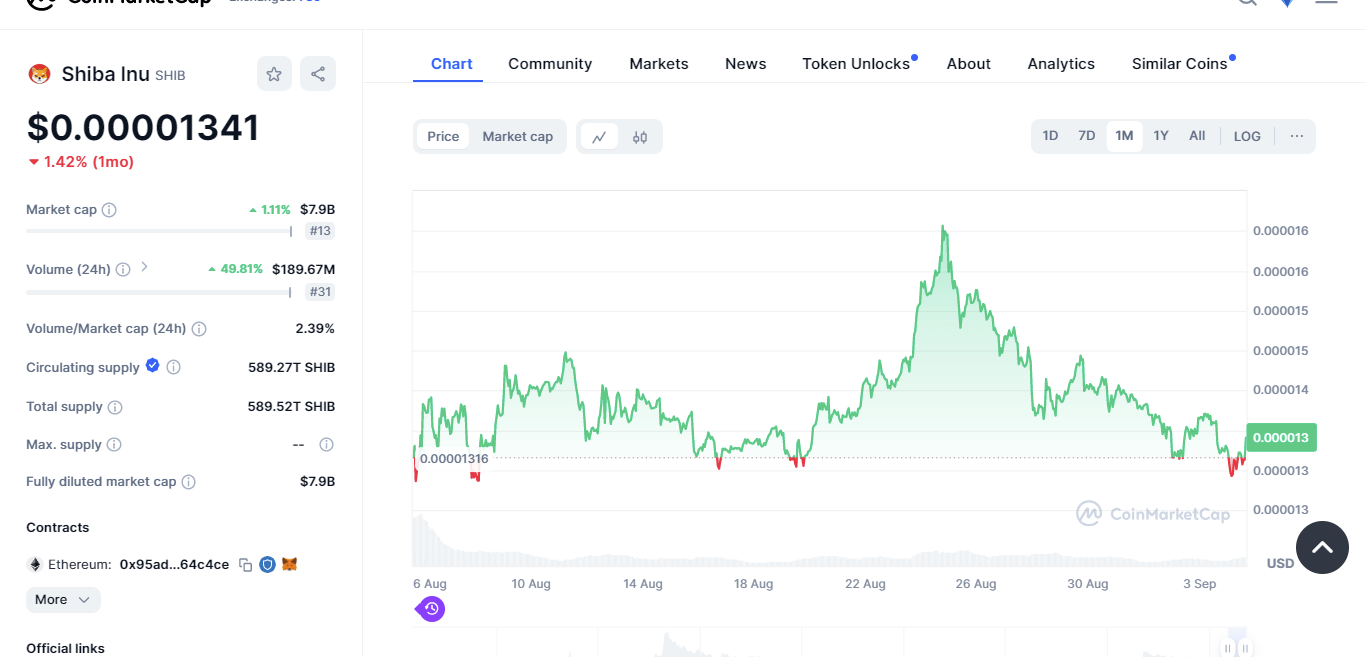The height and width of the screenshot is (657, 1366).
Task: Show Fully diluted market cap info icon
Action: [189, 482]
